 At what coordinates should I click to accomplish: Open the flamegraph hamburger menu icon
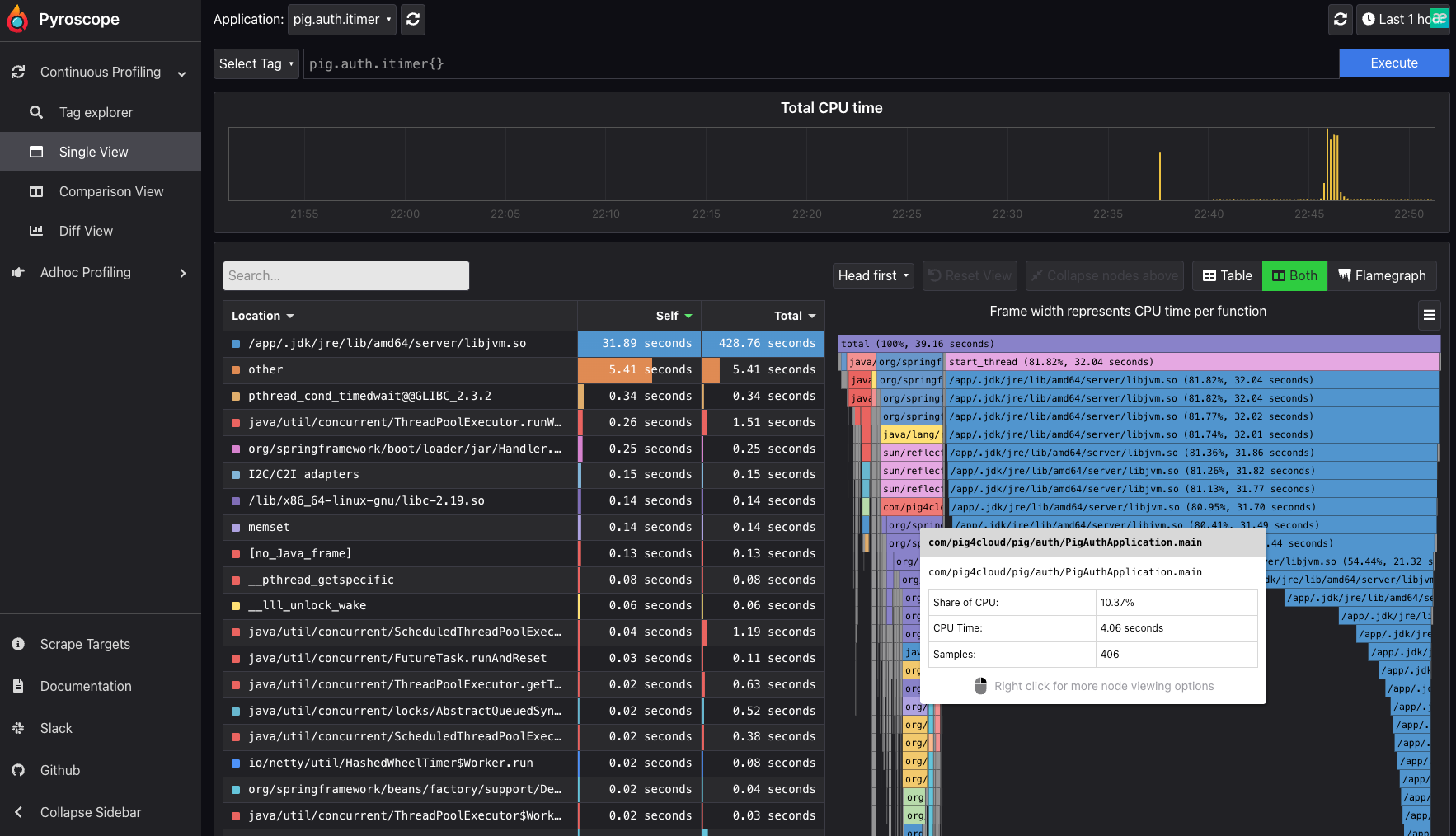click(x=1430, y=315)
